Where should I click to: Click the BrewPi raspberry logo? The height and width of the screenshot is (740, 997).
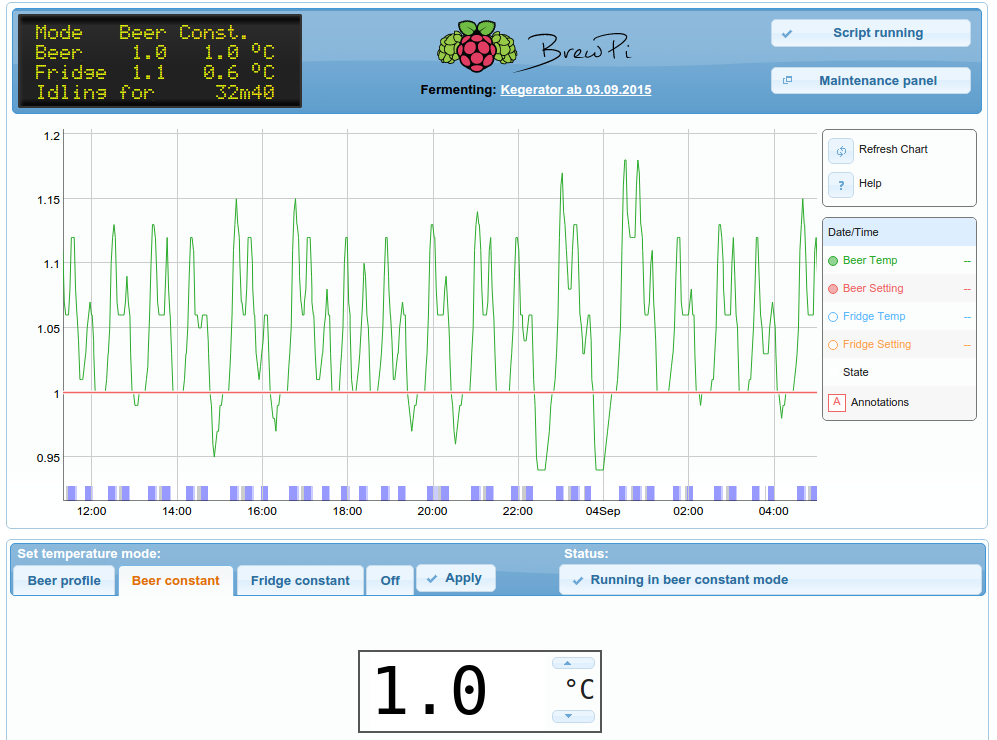tap(477, 45)
